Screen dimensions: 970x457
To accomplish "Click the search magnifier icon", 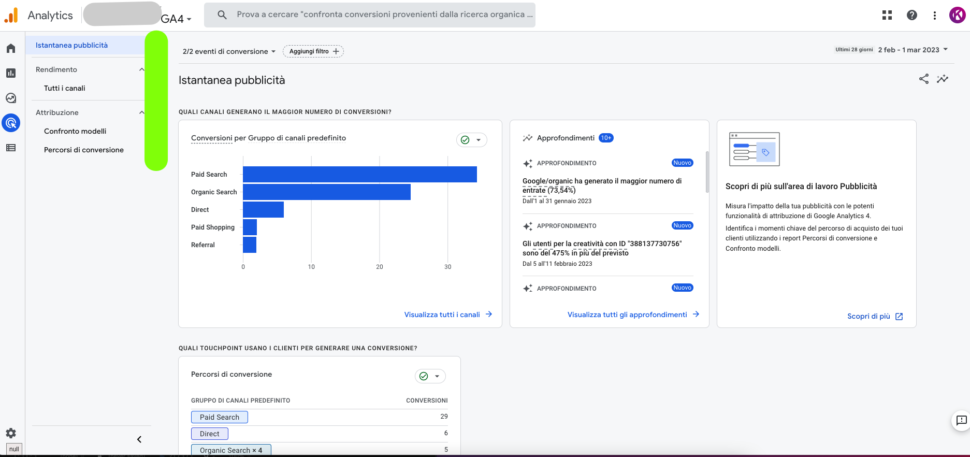I will pos(222,15).
